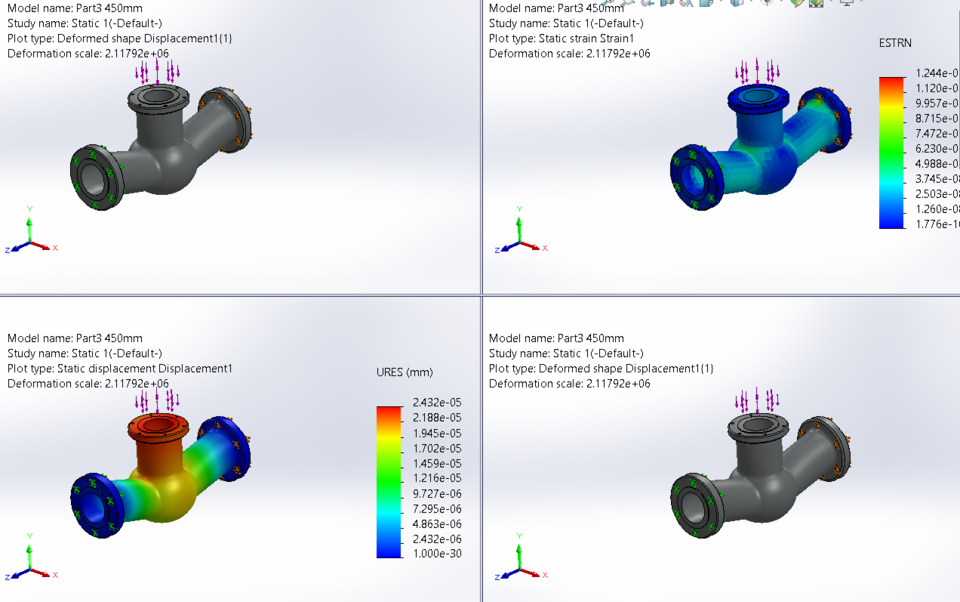Select the Display Style cube icon

[x=735, y=5]
